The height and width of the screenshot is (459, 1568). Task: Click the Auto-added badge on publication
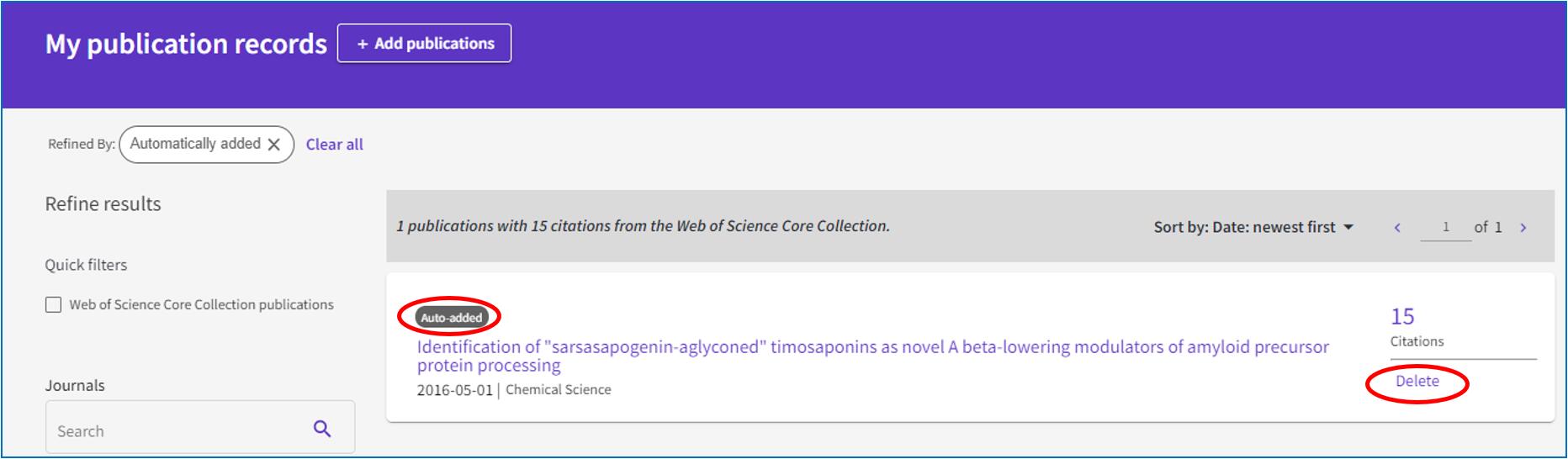(x=451, y=318)
